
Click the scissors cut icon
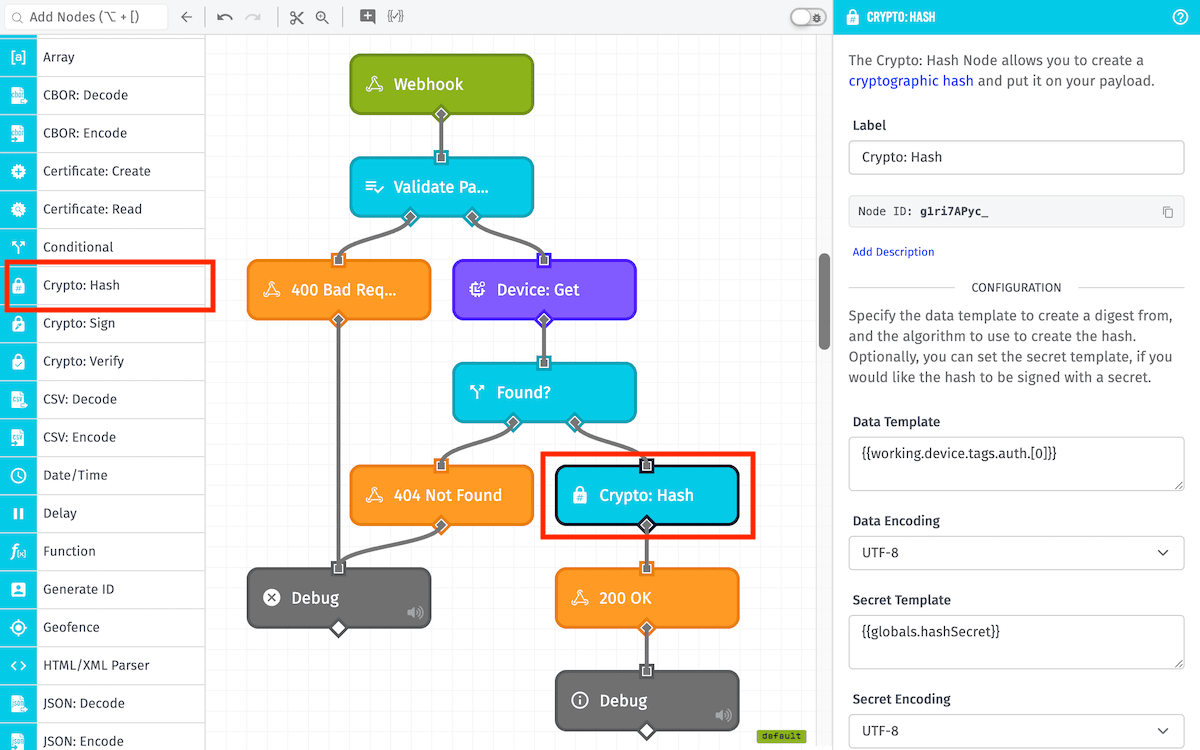pos(296,17)
